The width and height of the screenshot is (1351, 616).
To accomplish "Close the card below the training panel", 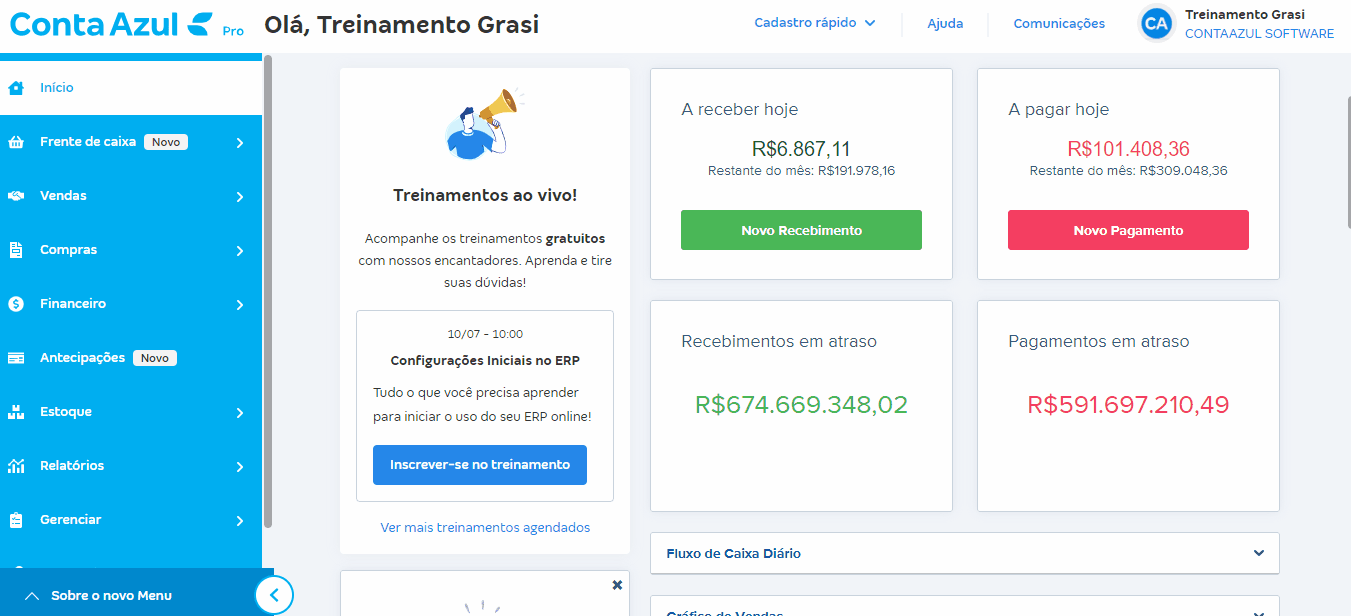I will click(617, 584).
